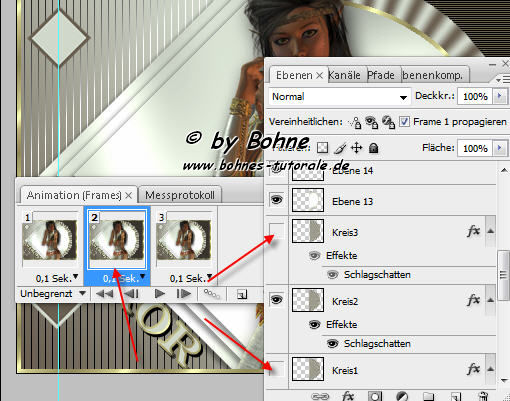
Task: Create new adjustment layer icon
Action: (402, 396)
